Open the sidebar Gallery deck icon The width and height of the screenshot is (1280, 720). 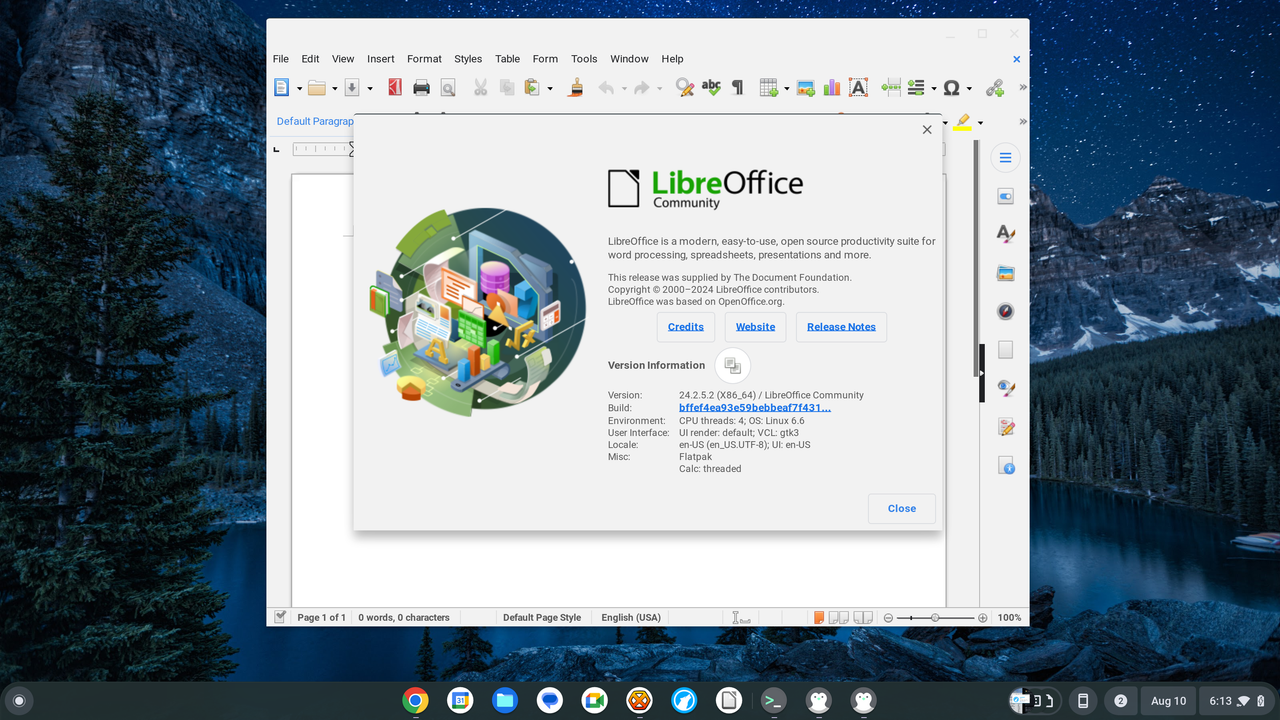coord(1006,272)
